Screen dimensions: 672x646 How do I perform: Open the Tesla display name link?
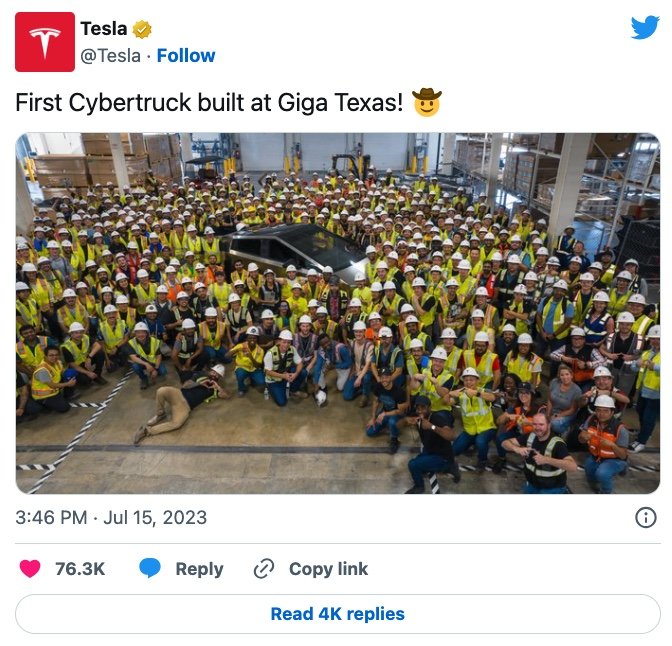click(x=104, y=29)
